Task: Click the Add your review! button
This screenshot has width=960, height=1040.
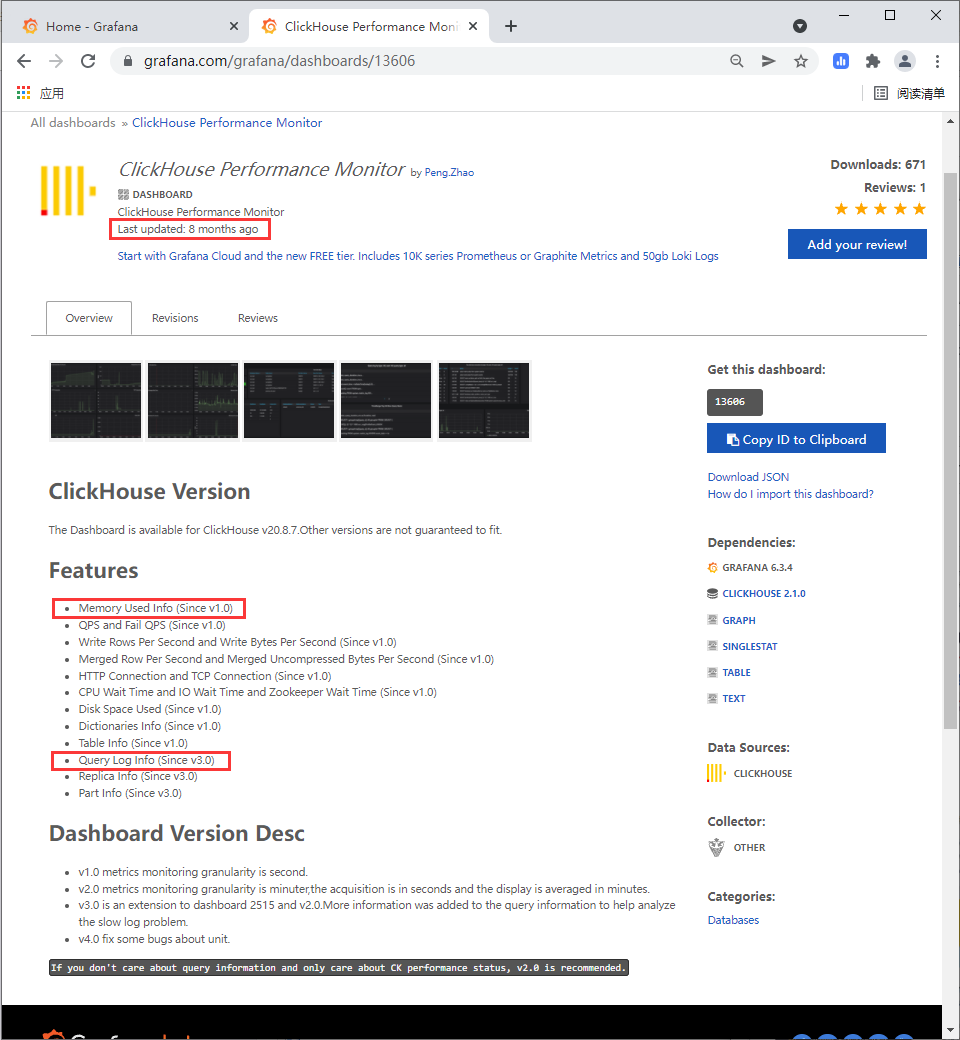Action: coord(857,244)
